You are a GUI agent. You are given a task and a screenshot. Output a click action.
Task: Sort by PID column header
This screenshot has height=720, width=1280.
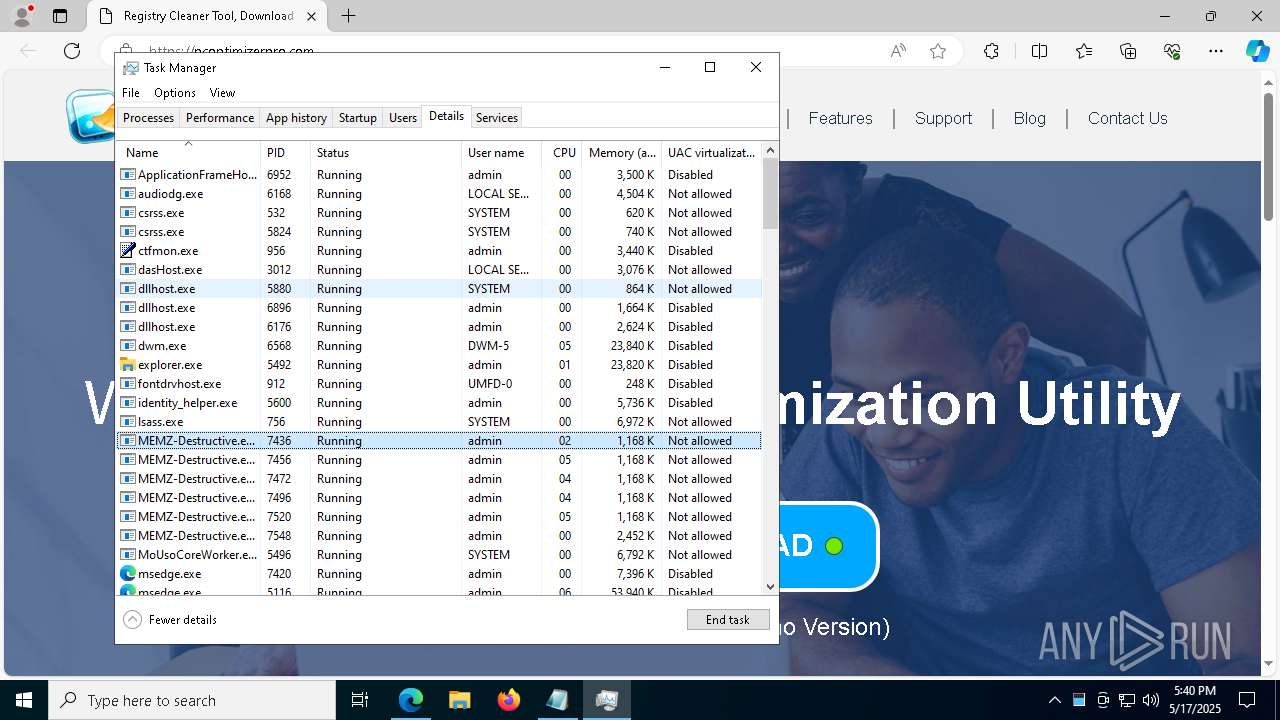pos(286,153)
